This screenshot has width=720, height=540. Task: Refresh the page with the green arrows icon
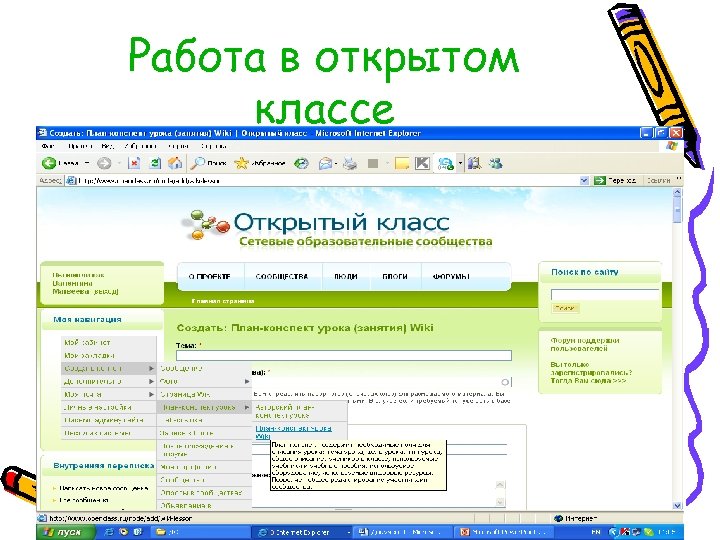coord(155,163)
